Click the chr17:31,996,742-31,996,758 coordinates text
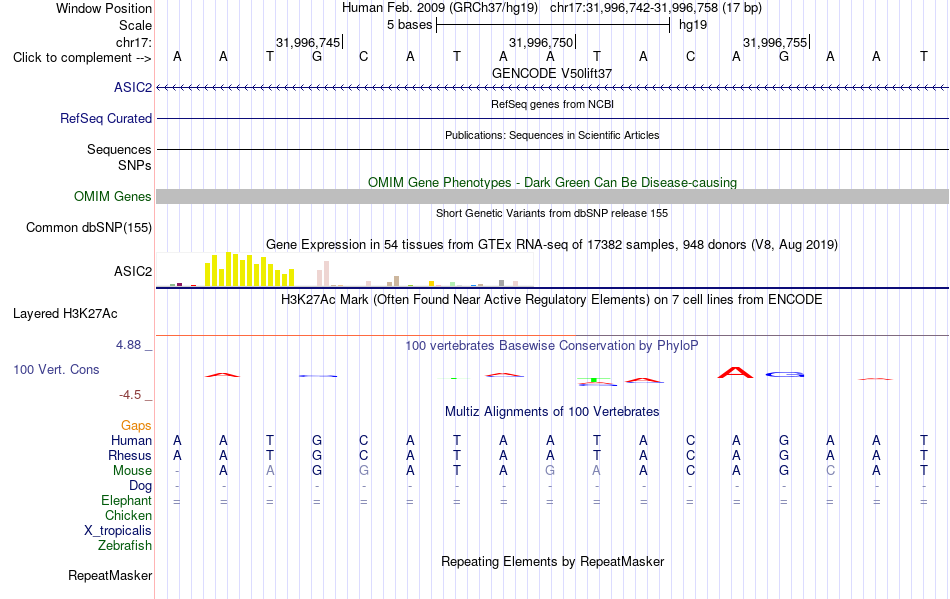This screenshot has width=950, height=599. [x=656, y=8]
